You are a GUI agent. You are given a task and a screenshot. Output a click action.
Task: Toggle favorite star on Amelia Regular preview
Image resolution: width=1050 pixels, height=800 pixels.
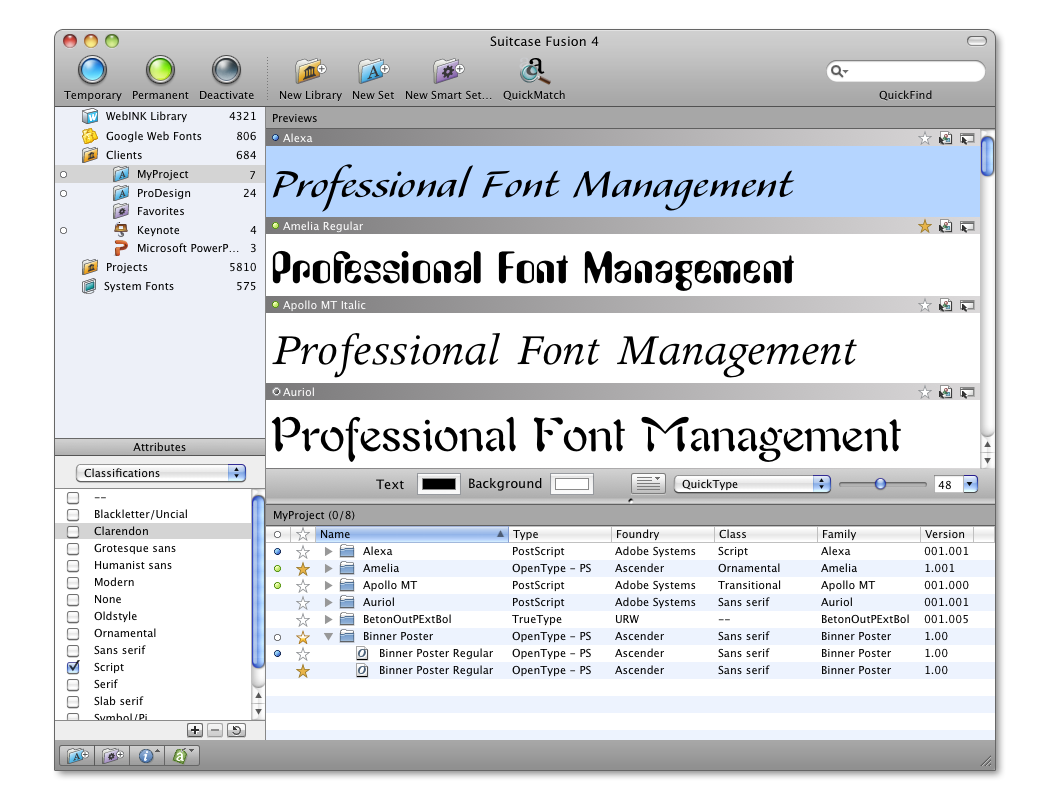pyautogui.click(x=925, y=226)
